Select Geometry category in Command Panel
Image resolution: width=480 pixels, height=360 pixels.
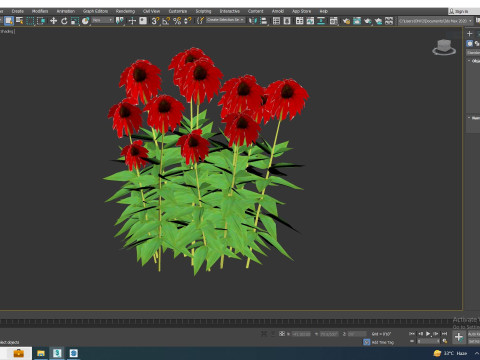(470, 43)
